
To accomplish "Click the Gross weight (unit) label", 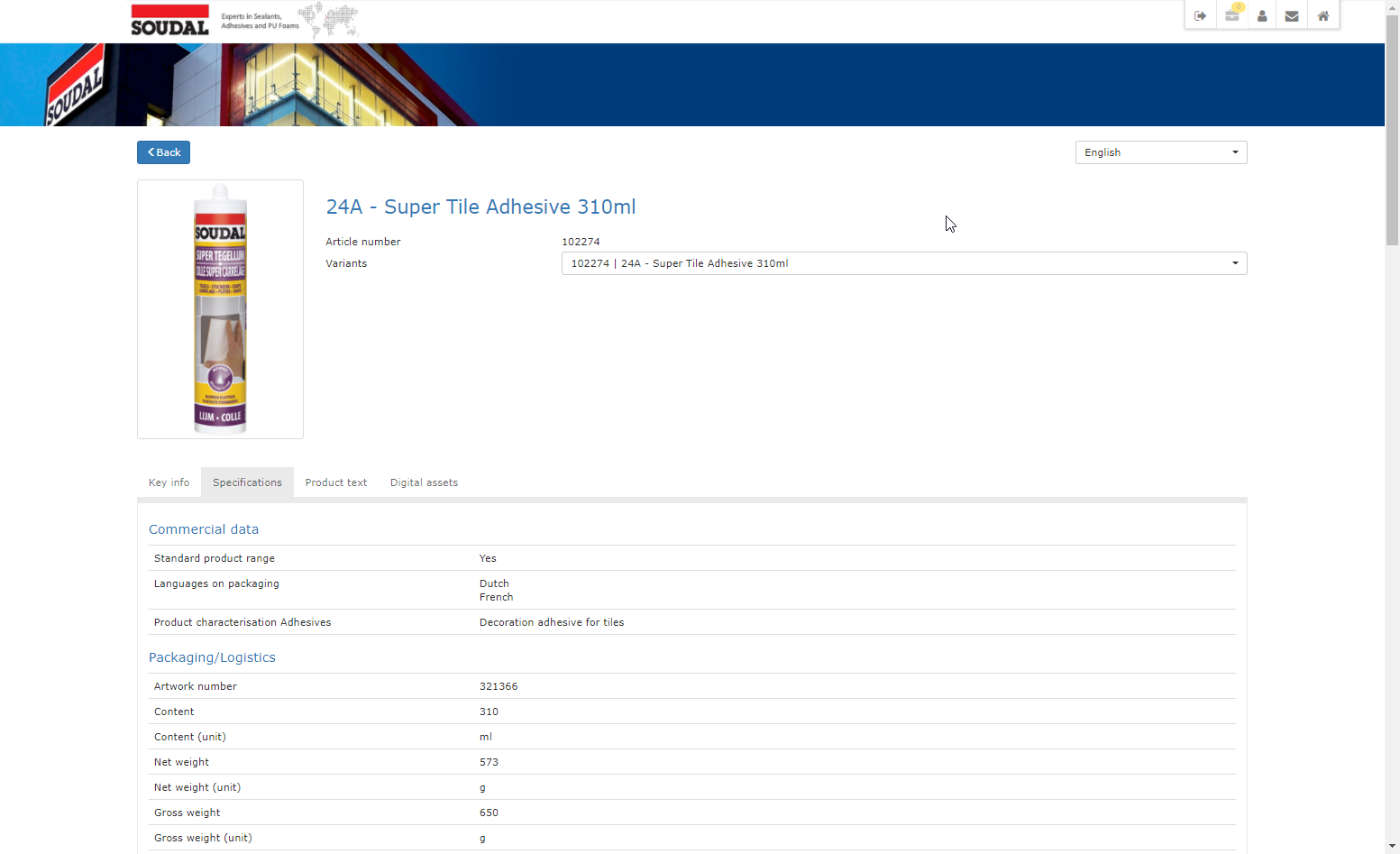I will click(203, 838).
